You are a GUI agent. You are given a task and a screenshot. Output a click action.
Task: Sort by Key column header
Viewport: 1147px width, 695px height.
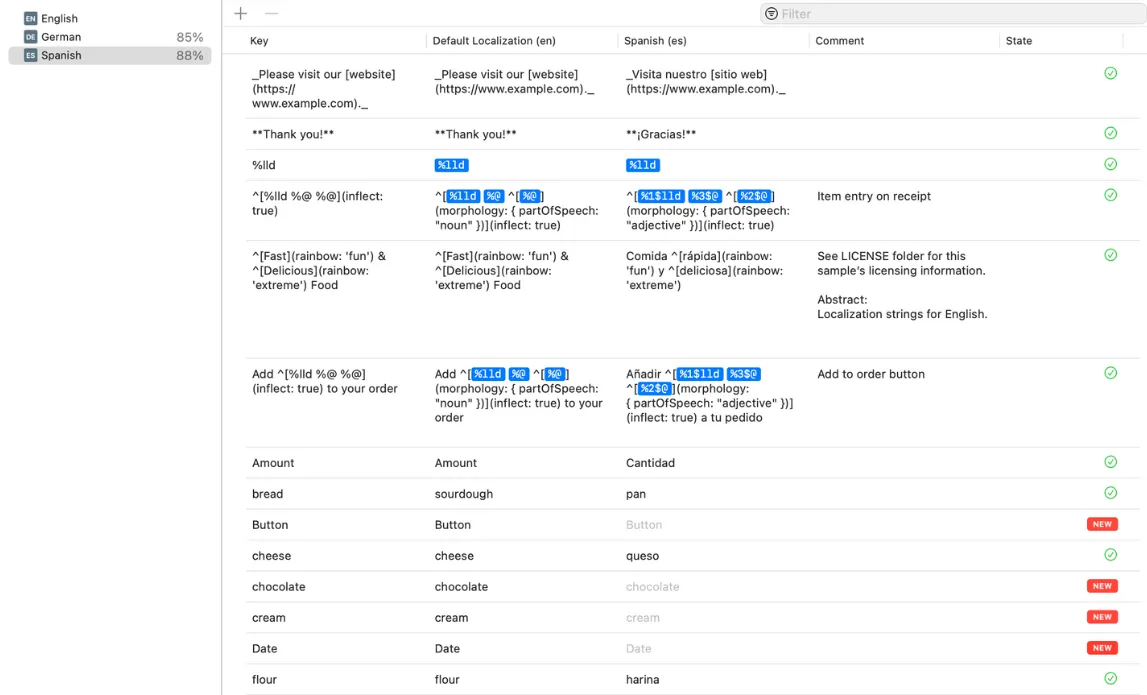coord(259,41)
